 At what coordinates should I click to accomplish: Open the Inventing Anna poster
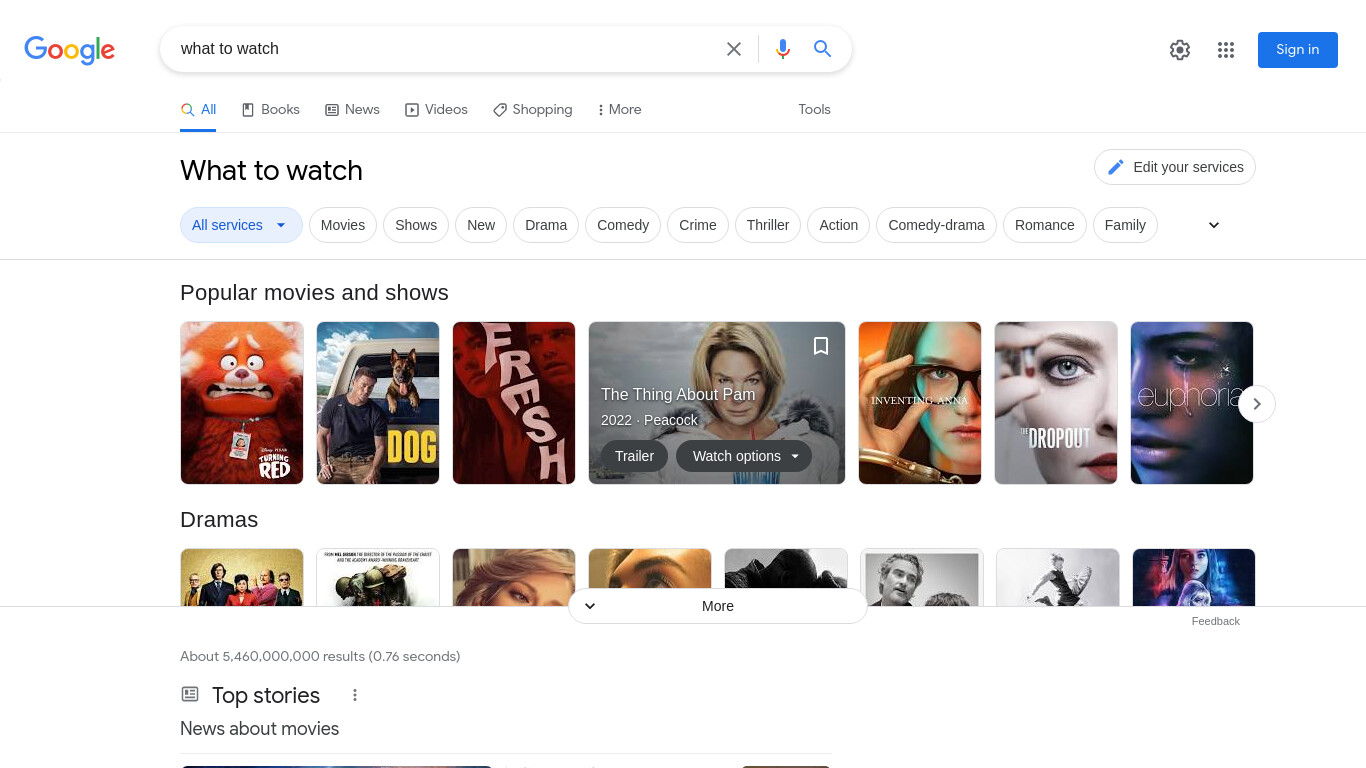920,403
